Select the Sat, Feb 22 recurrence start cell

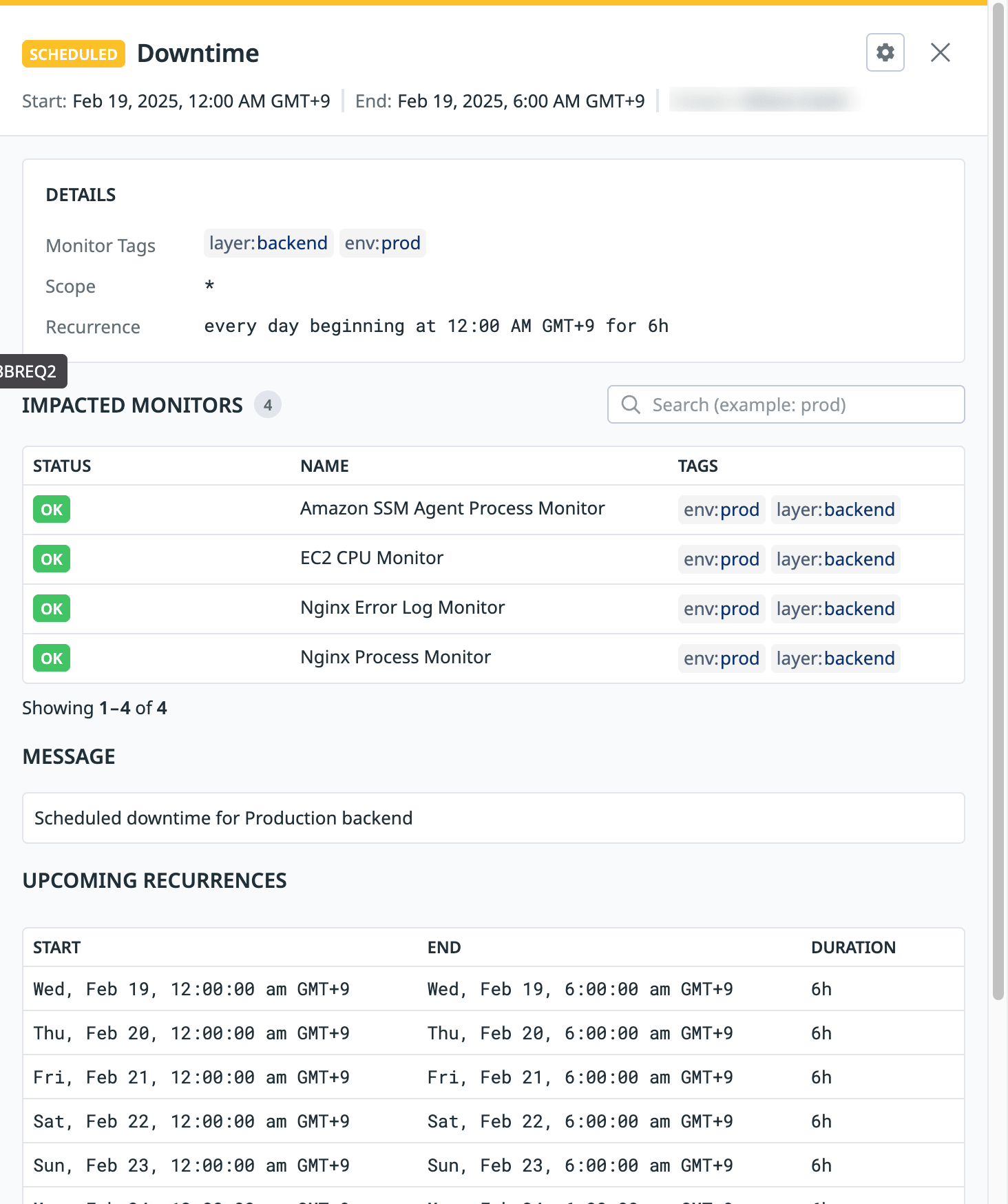point(191,1121)
